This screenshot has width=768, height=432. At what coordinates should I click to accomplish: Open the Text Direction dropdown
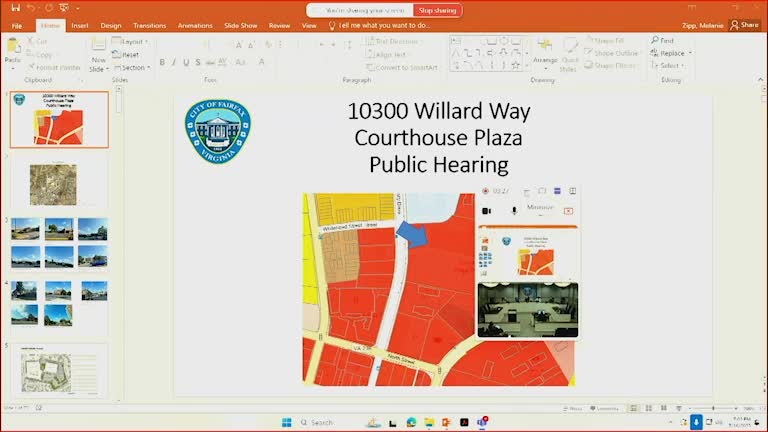coord(393,41)
